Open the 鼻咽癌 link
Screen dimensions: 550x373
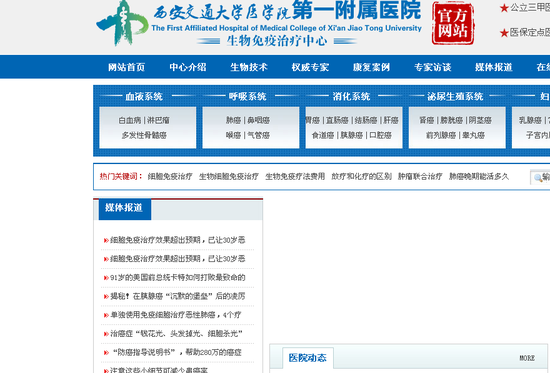259,120
